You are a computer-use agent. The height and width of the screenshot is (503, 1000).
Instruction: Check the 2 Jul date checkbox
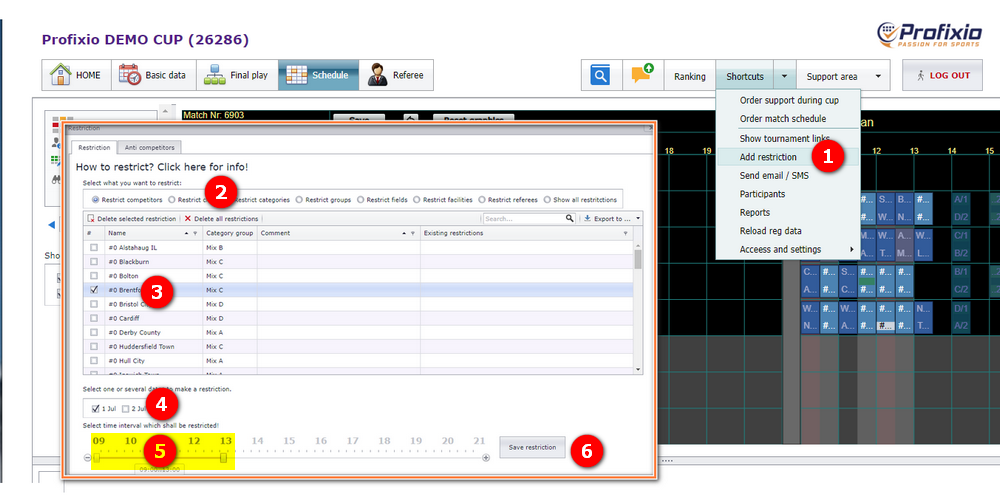[126, 409]
